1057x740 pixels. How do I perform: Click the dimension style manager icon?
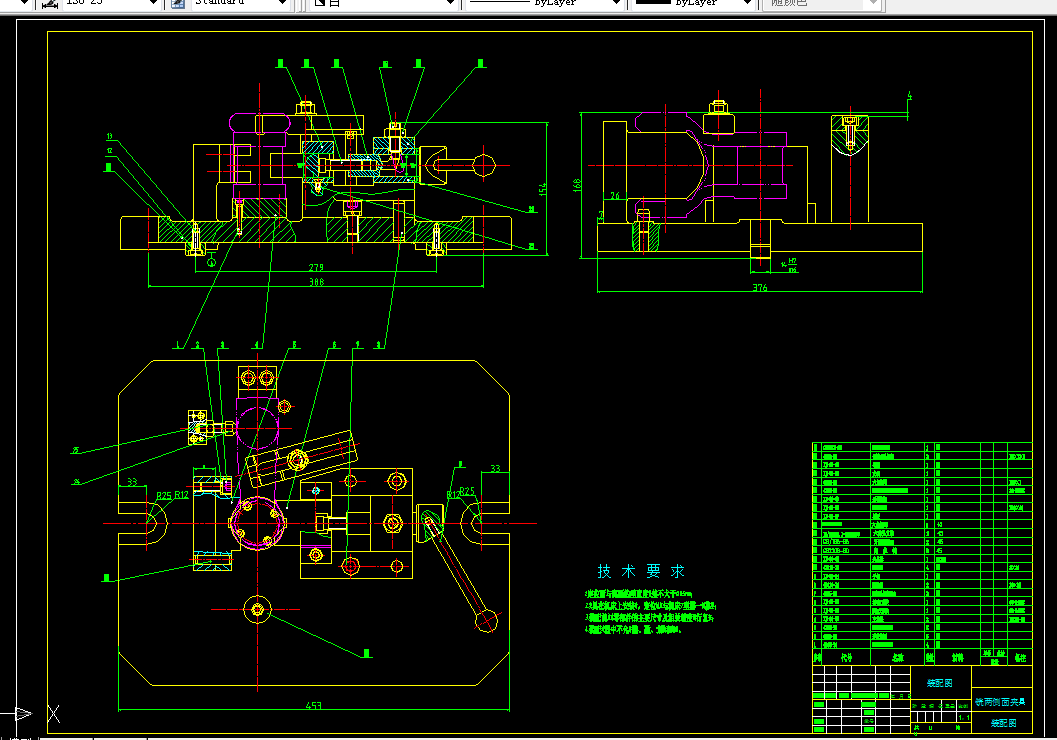click(x=49, y=3)
